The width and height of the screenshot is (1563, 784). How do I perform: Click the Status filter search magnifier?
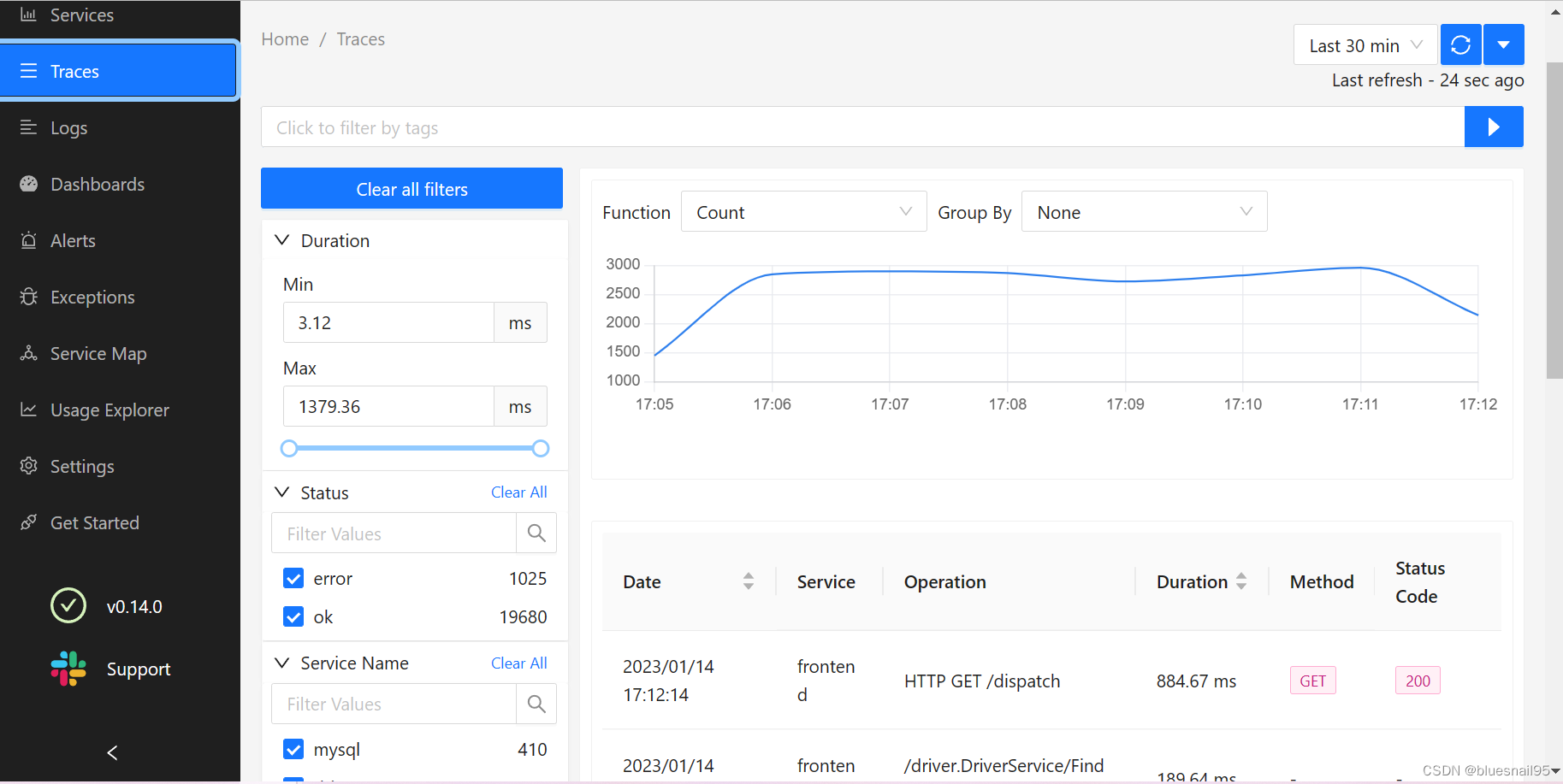tap(536, 533)
